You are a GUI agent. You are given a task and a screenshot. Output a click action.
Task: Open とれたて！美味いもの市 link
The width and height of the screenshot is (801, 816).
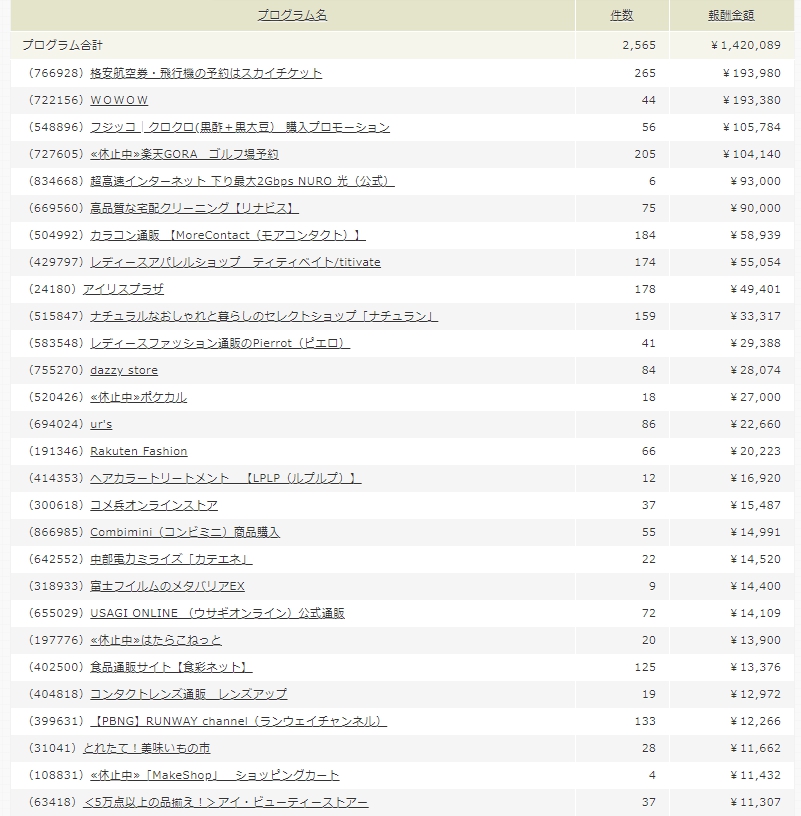click(146, 749)
